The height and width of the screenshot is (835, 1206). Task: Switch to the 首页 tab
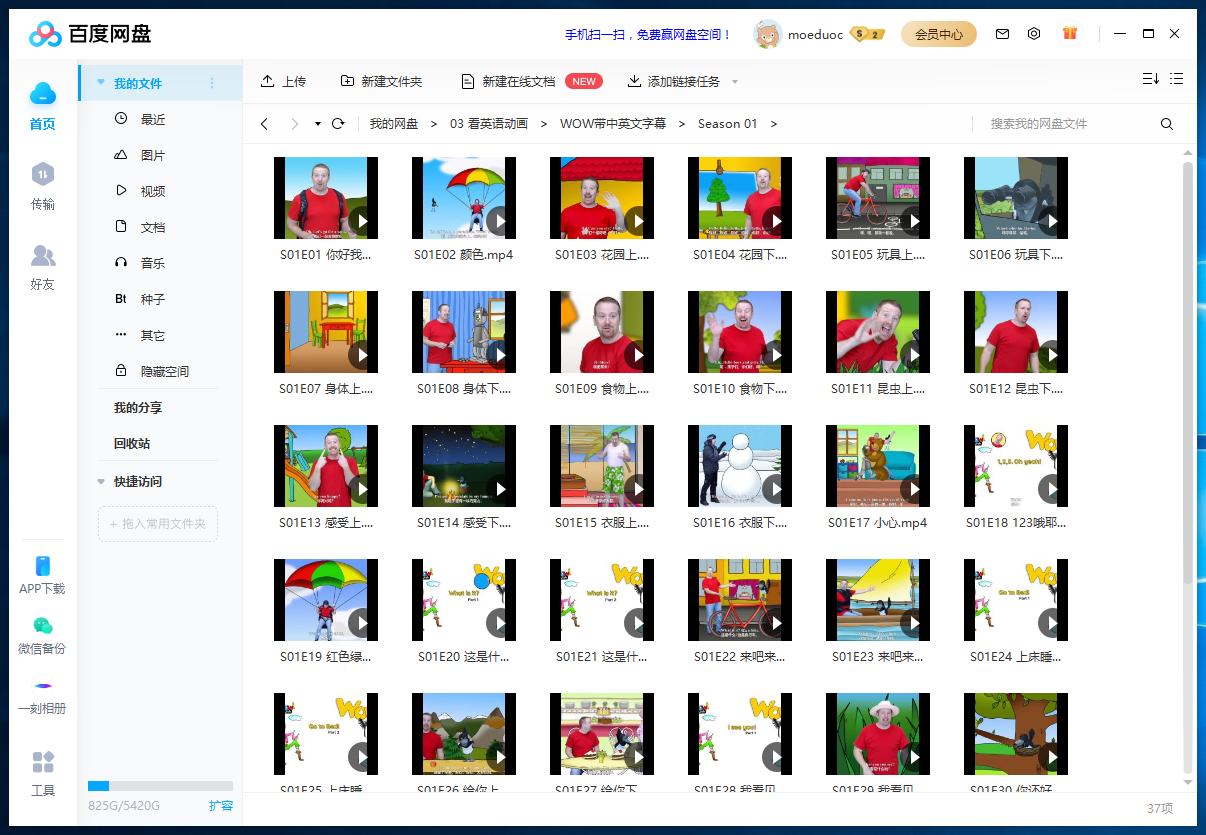43,103
